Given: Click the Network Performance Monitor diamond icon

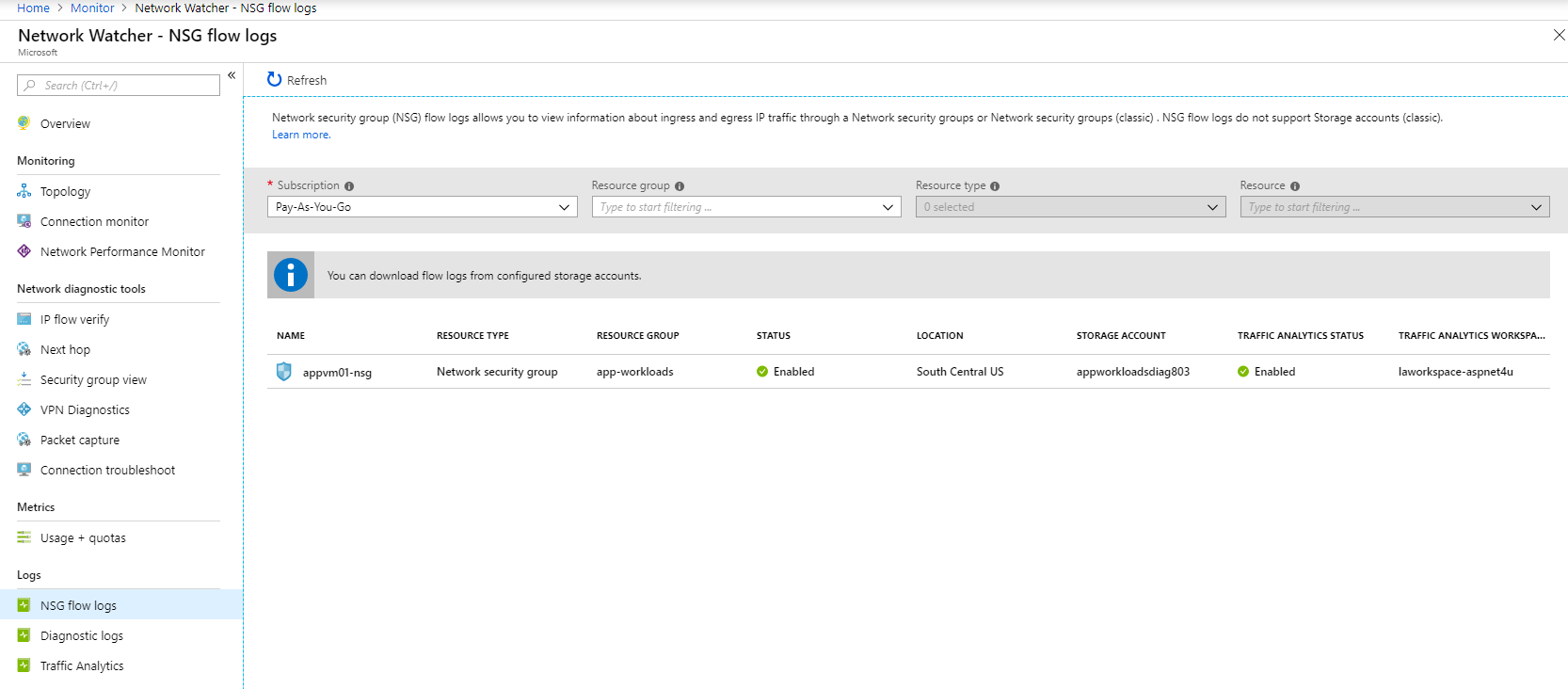Looking at the screenshot, I should (24, 251).
